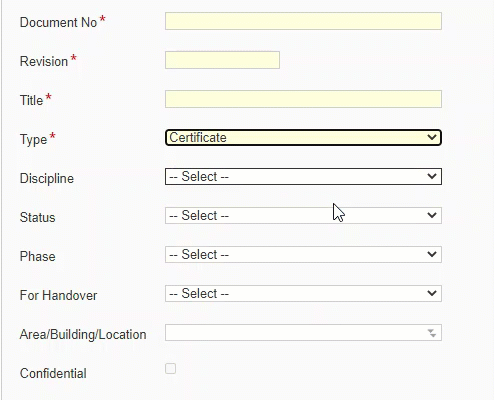Click the Document No label
Screen dimensions: 494x400
point(58,22)
